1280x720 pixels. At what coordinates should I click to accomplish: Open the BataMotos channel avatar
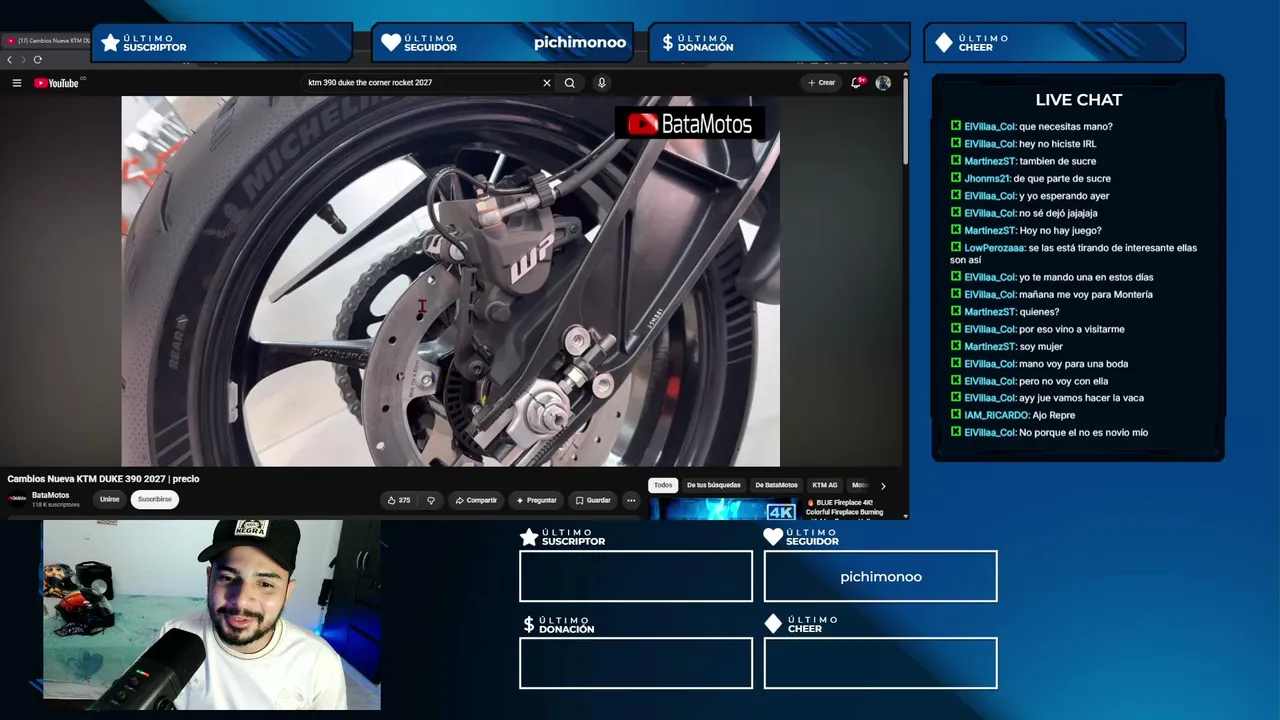(17, 499)
